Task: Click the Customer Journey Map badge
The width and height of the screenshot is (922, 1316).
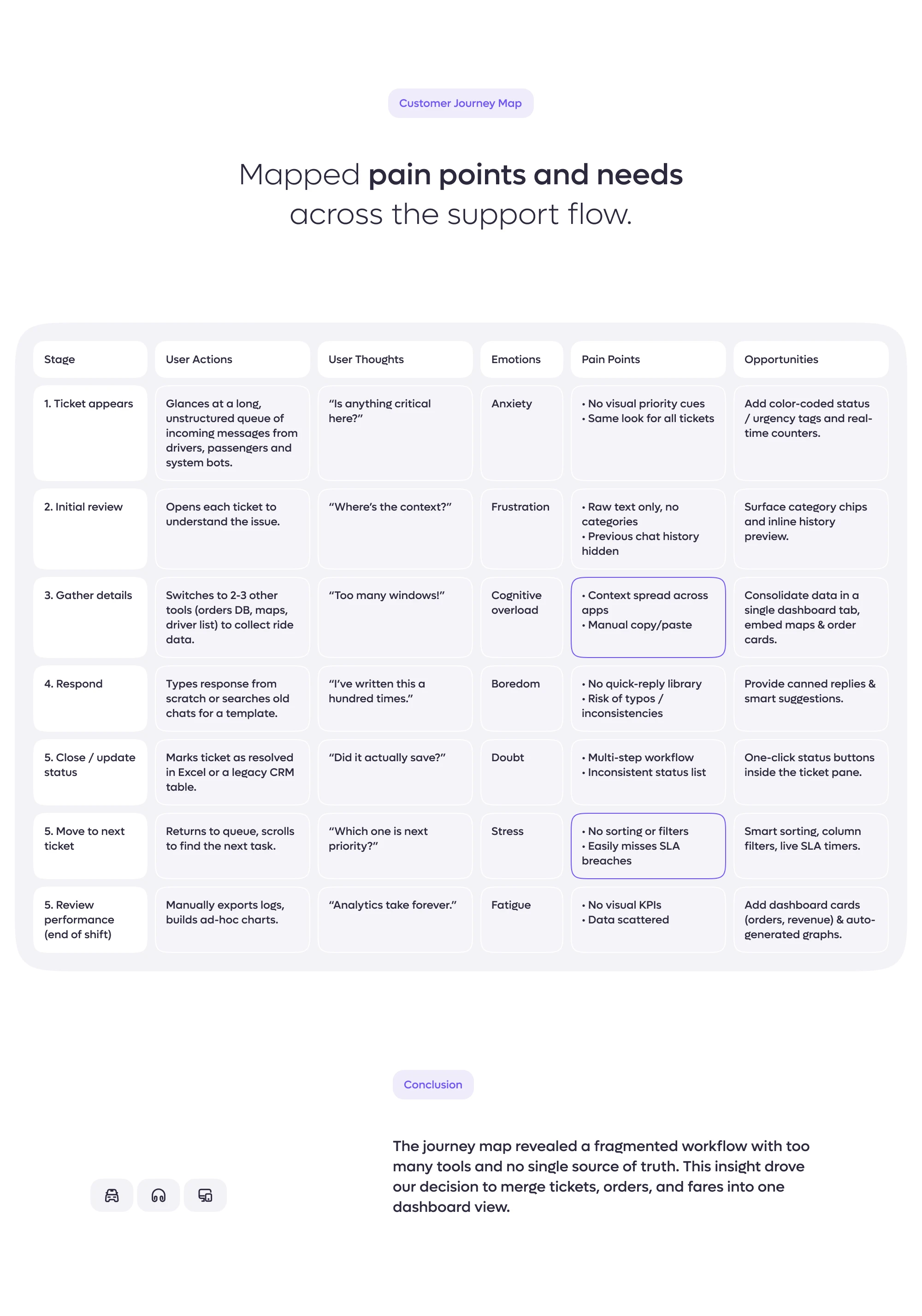Action: [x=461, y=103]
